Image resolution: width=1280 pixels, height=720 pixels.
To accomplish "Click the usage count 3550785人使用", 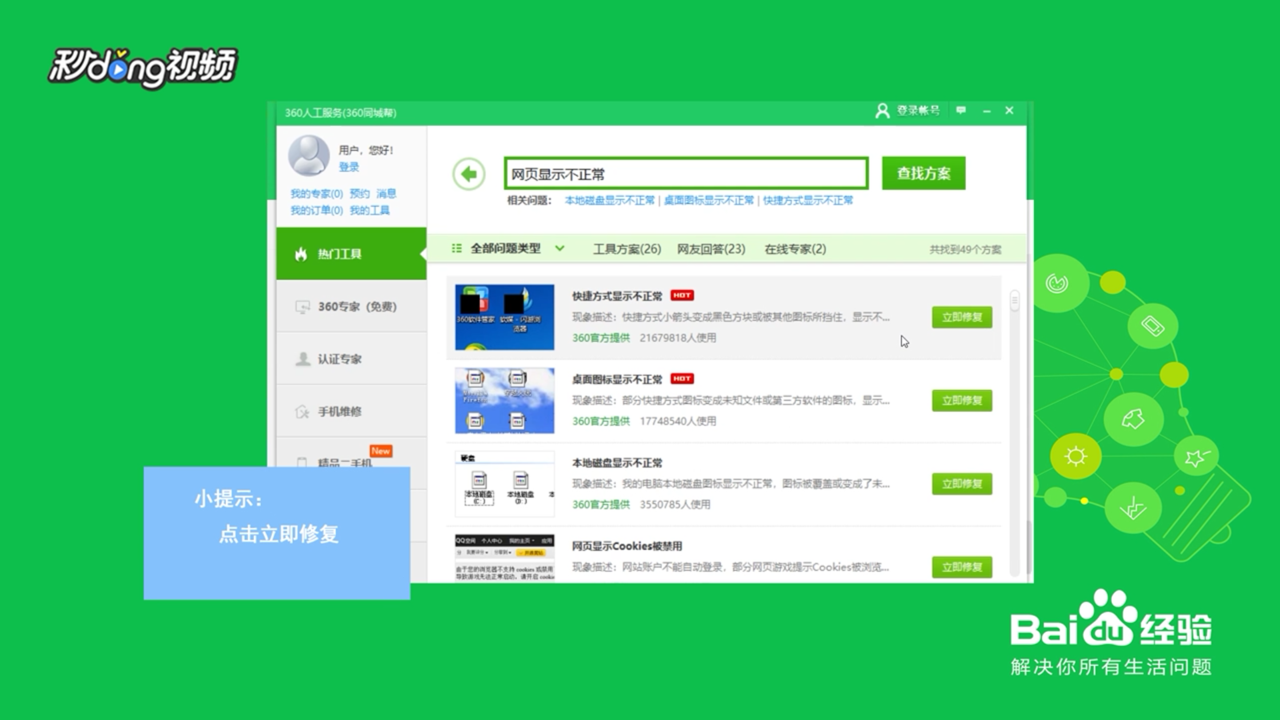I will 675,505.
